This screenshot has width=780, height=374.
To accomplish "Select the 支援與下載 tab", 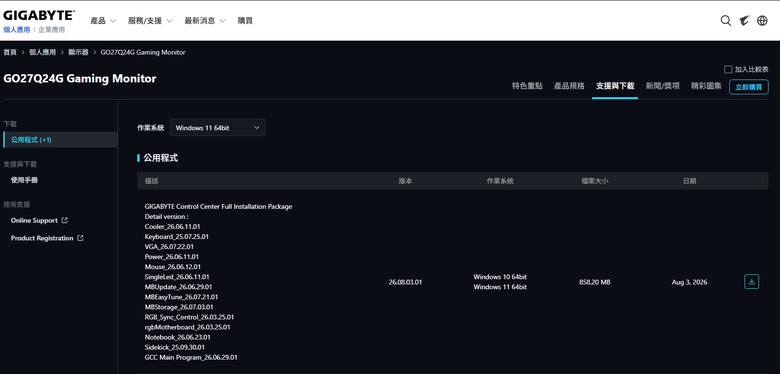I will pyautogui.click(x=615, y=86).
